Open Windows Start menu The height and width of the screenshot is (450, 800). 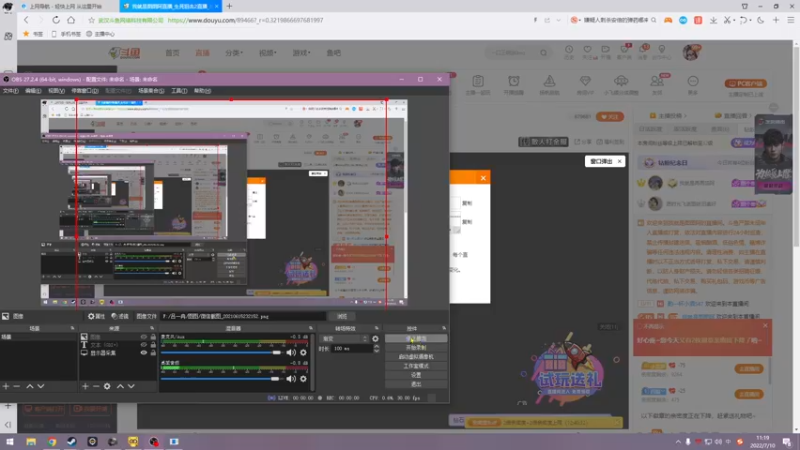(10, 441)
